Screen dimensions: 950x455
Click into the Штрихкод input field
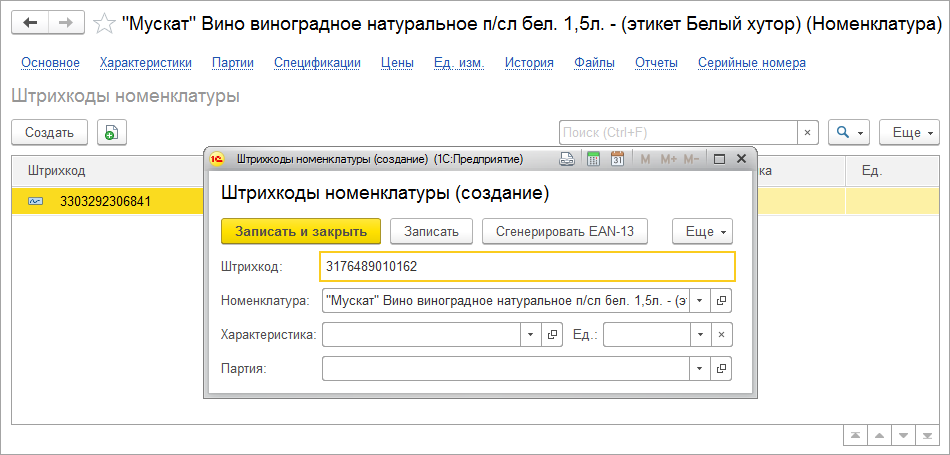pyautogui.click(x=528, y=266)
